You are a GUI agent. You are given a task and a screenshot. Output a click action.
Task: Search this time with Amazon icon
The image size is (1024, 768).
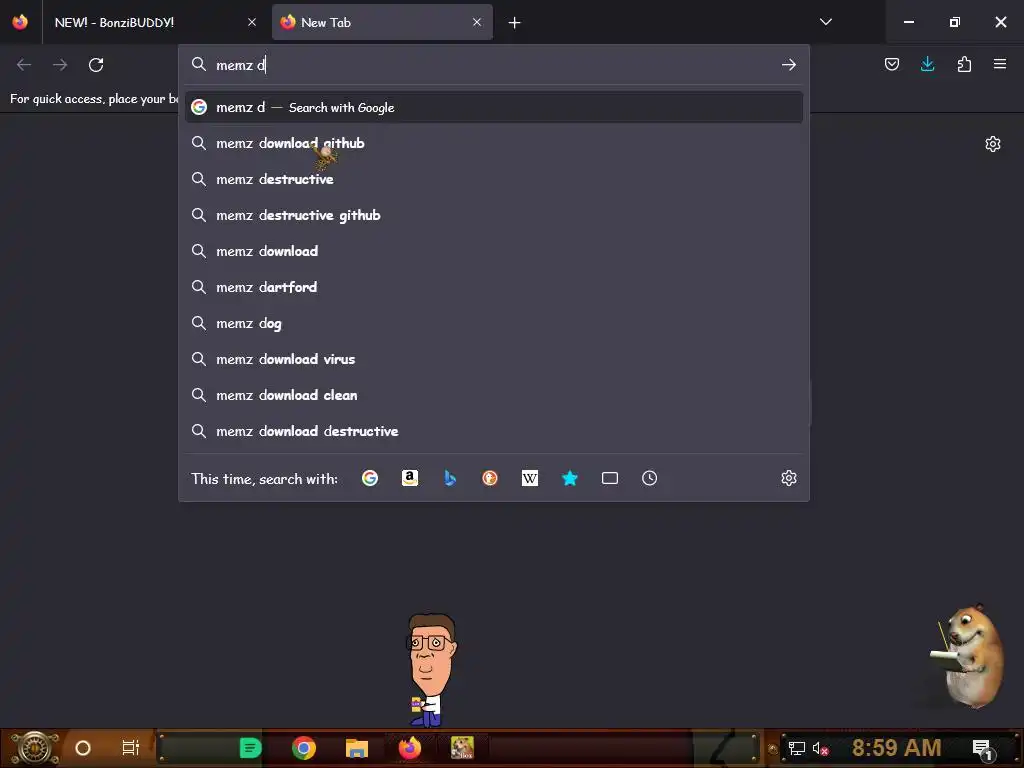pos(409,478)
